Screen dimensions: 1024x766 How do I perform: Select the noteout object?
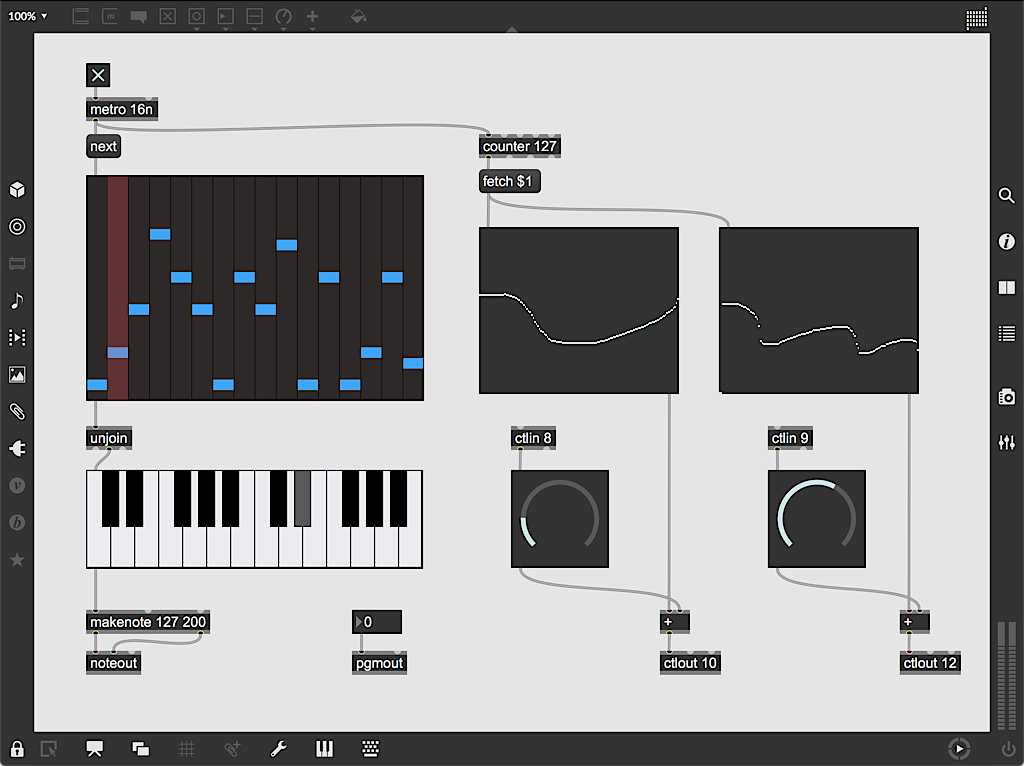(114, 663)
